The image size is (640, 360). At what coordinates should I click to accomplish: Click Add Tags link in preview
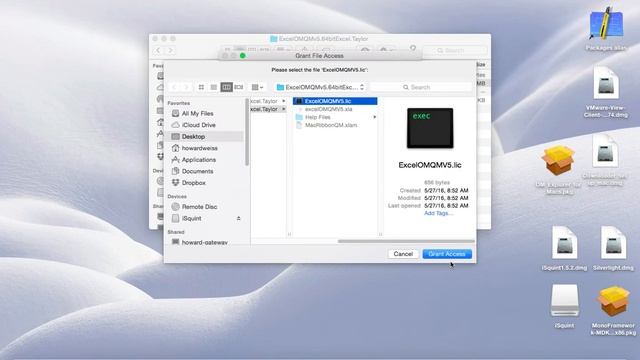click(x=438, y=213)
